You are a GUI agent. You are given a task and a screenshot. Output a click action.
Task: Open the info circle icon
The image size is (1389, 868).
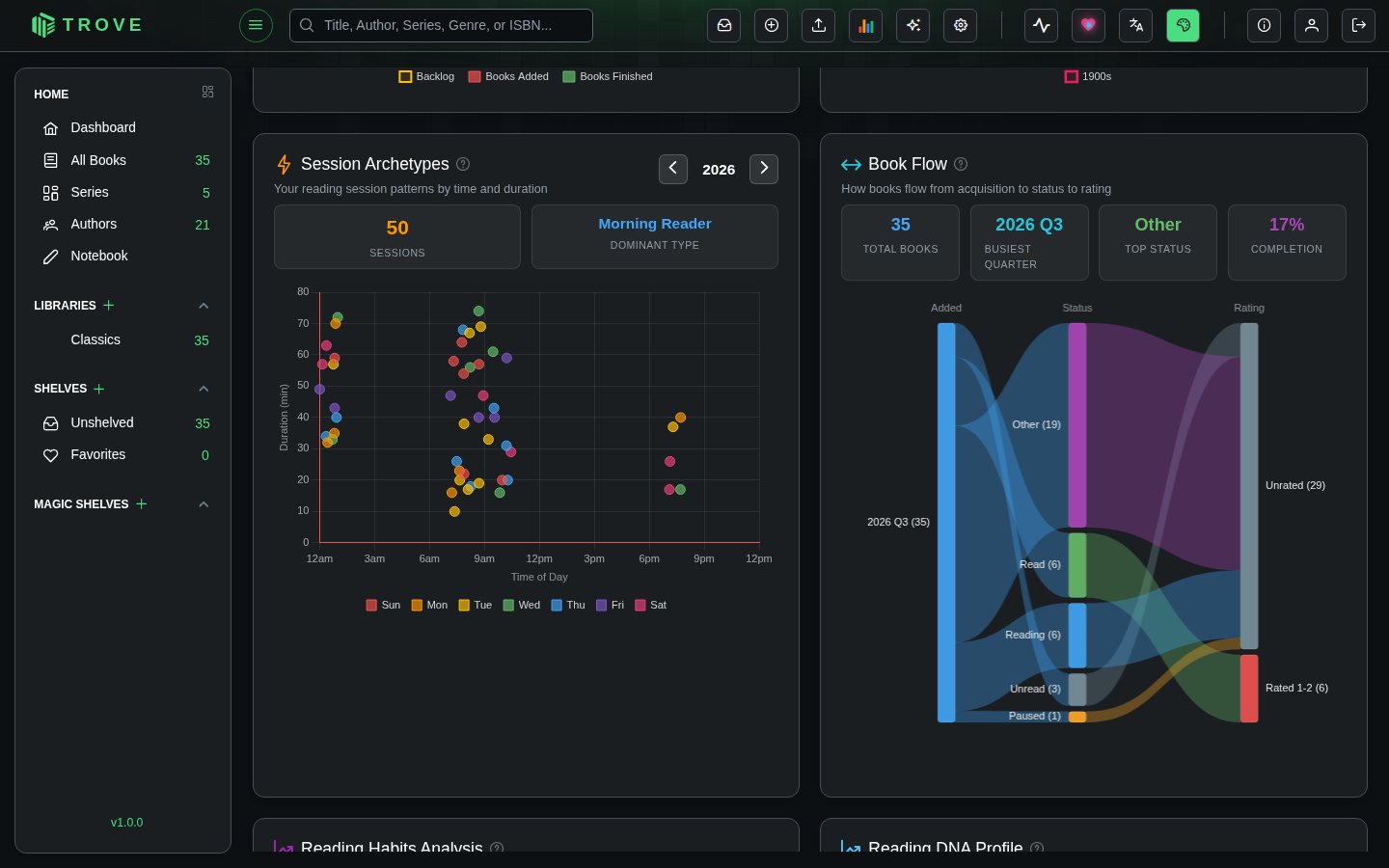(1264, 25)
